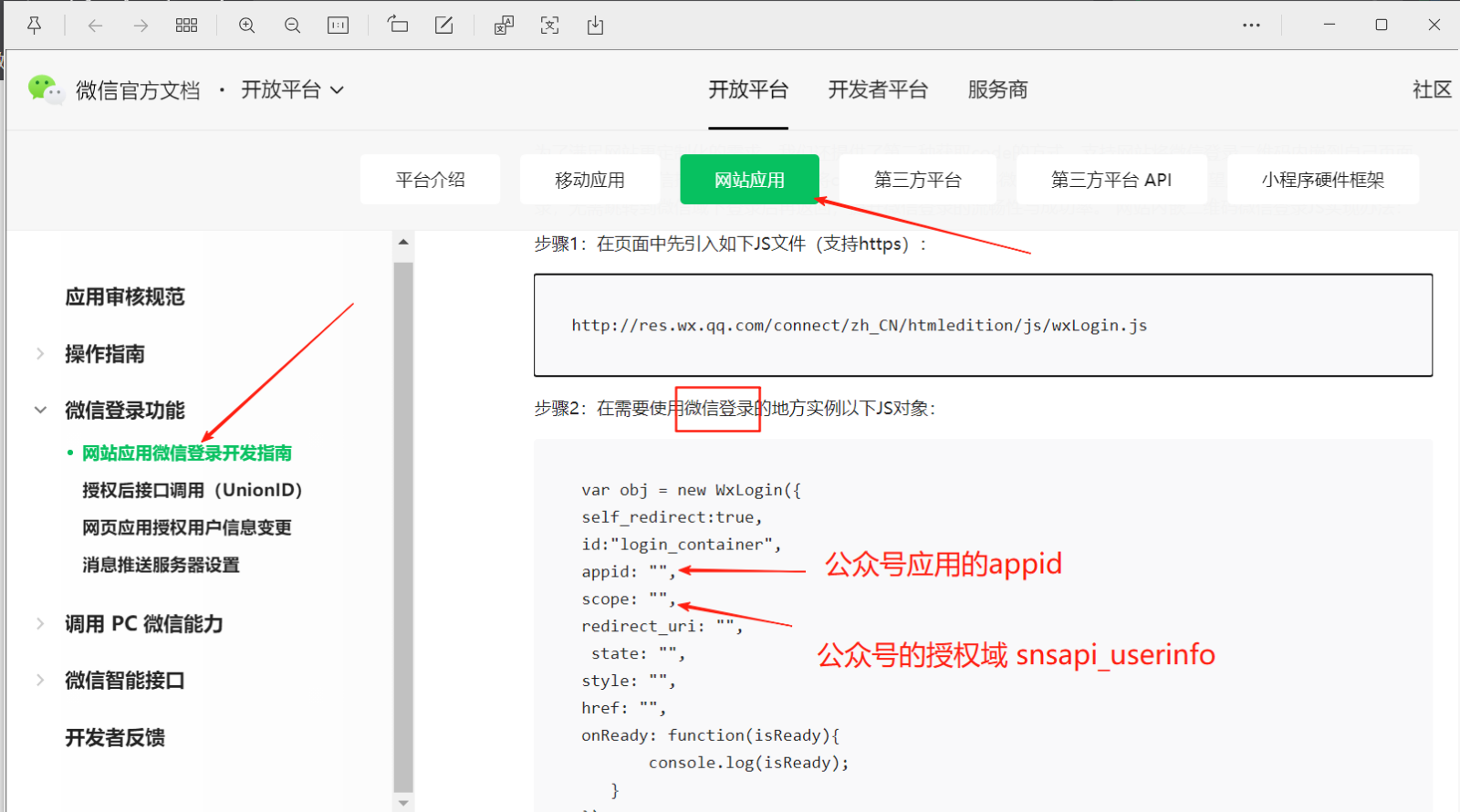Click the 'style: "",' code line
Screen dimensions: 1460x812
629,682
